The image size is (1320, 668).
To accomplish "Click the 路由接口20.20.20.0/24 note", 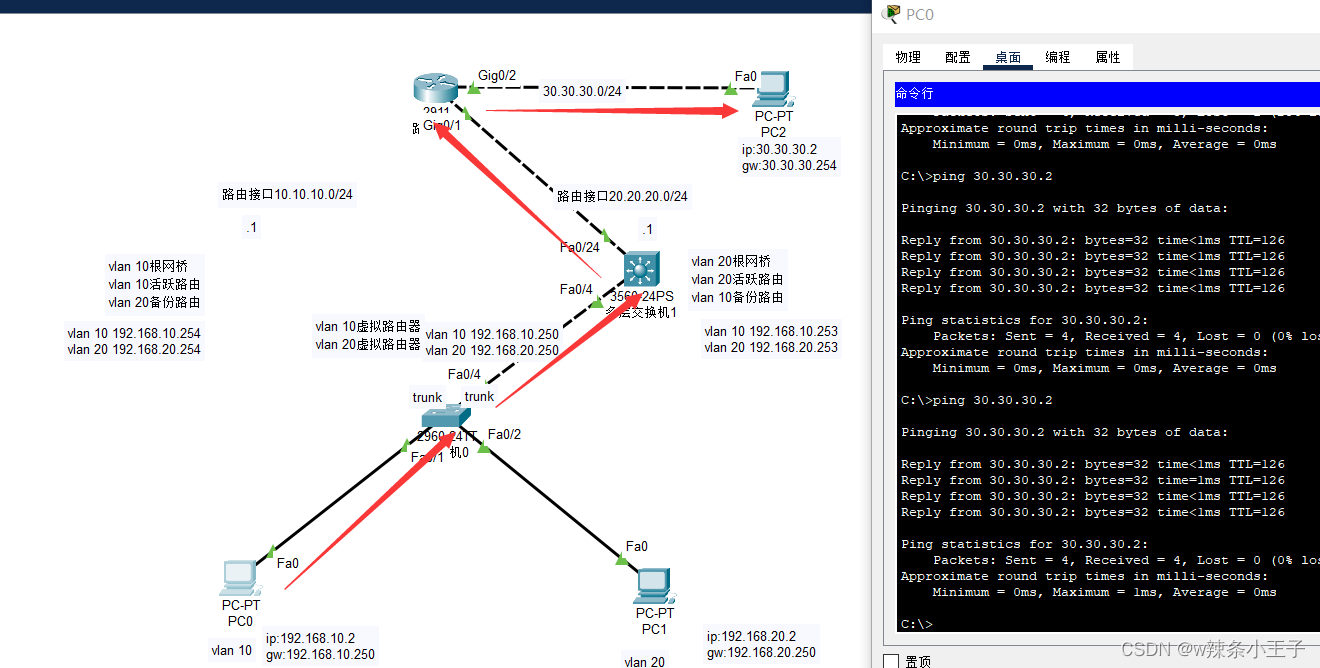I will click(x=622, y=196).
